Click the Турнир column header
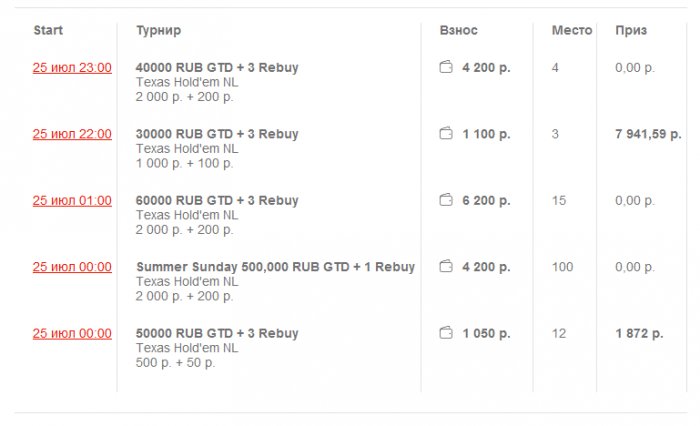 tap(158, 31)
